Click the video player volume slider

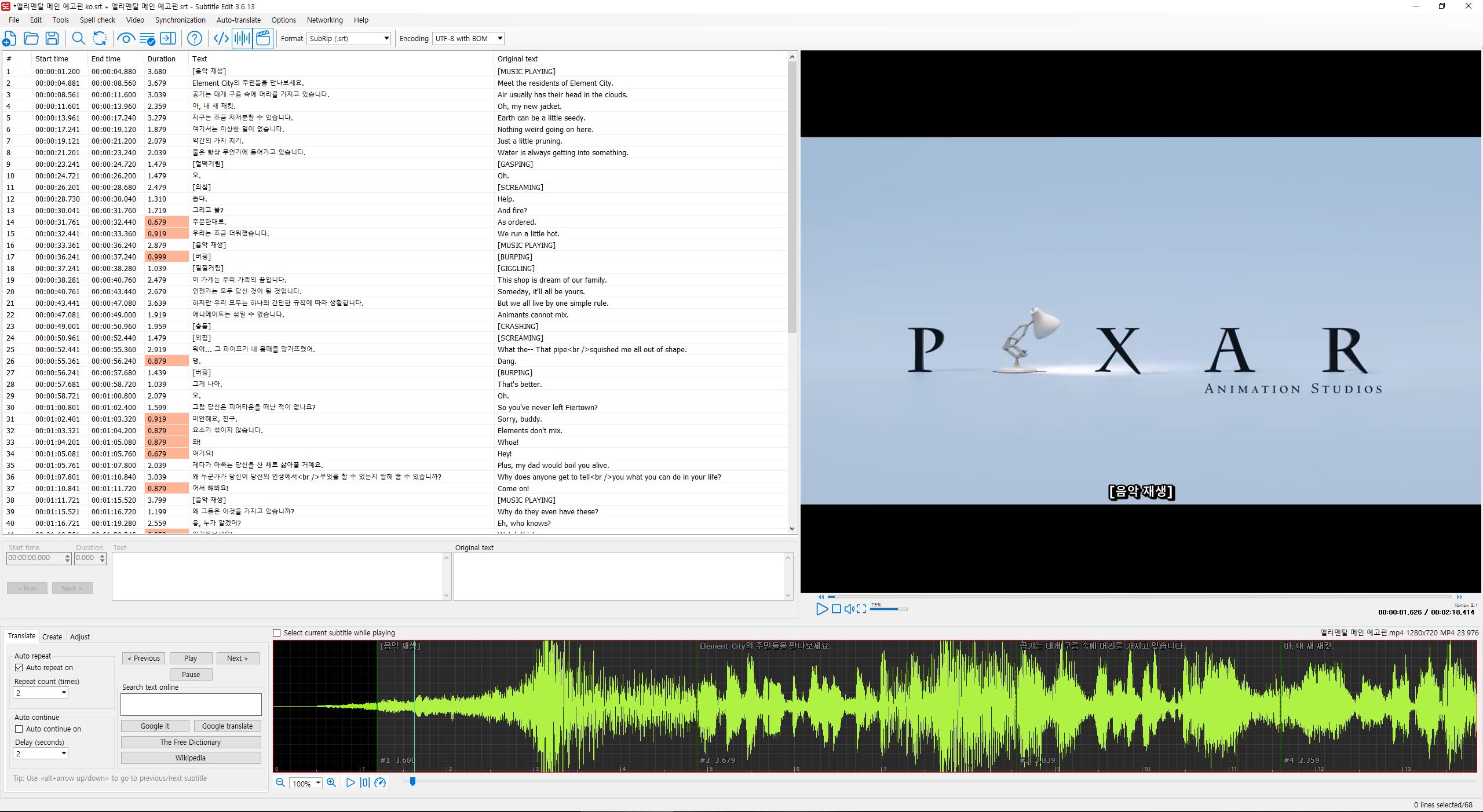pos(888,609)
